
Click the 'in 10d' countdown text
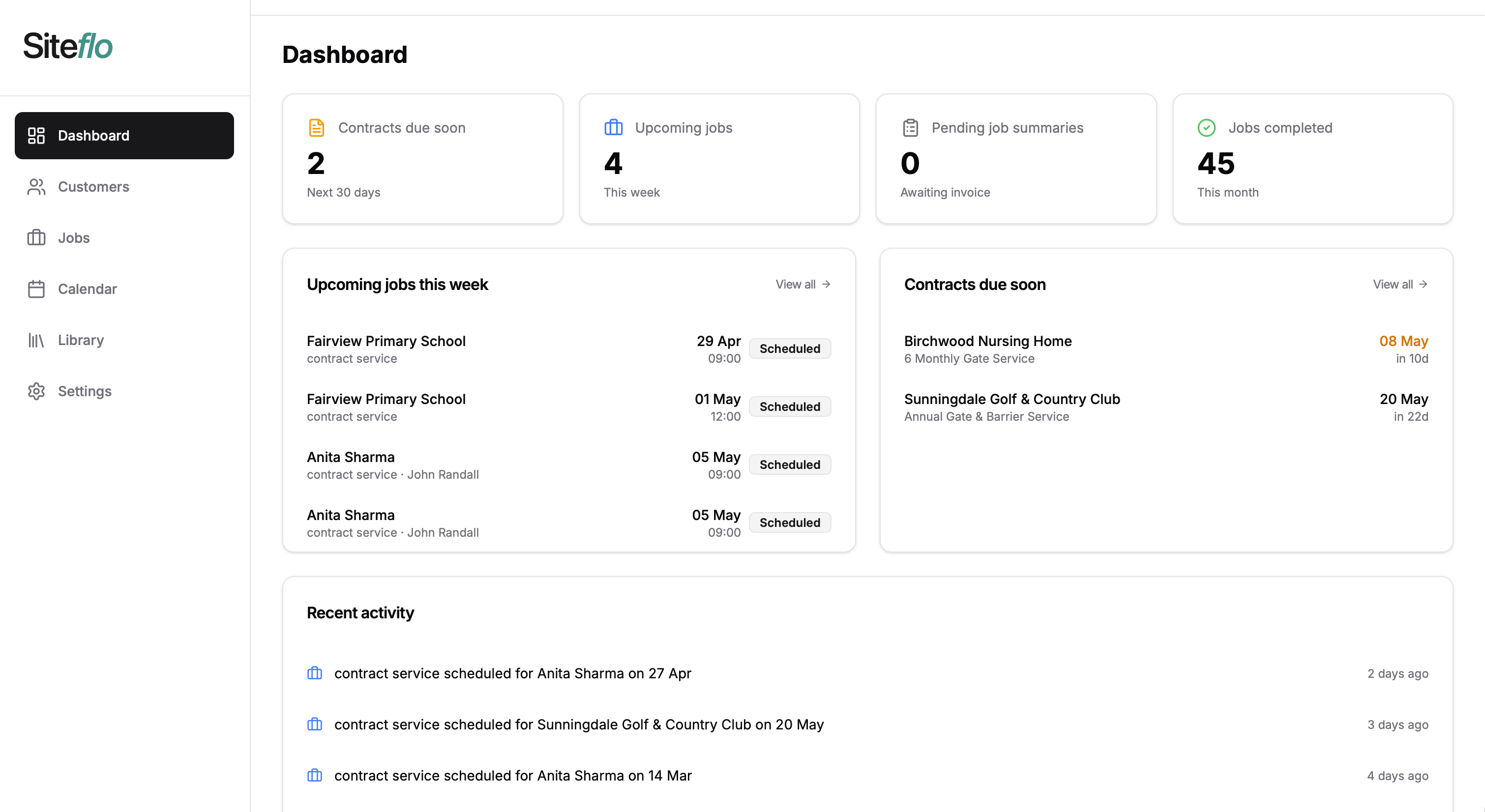point(1412,358)
